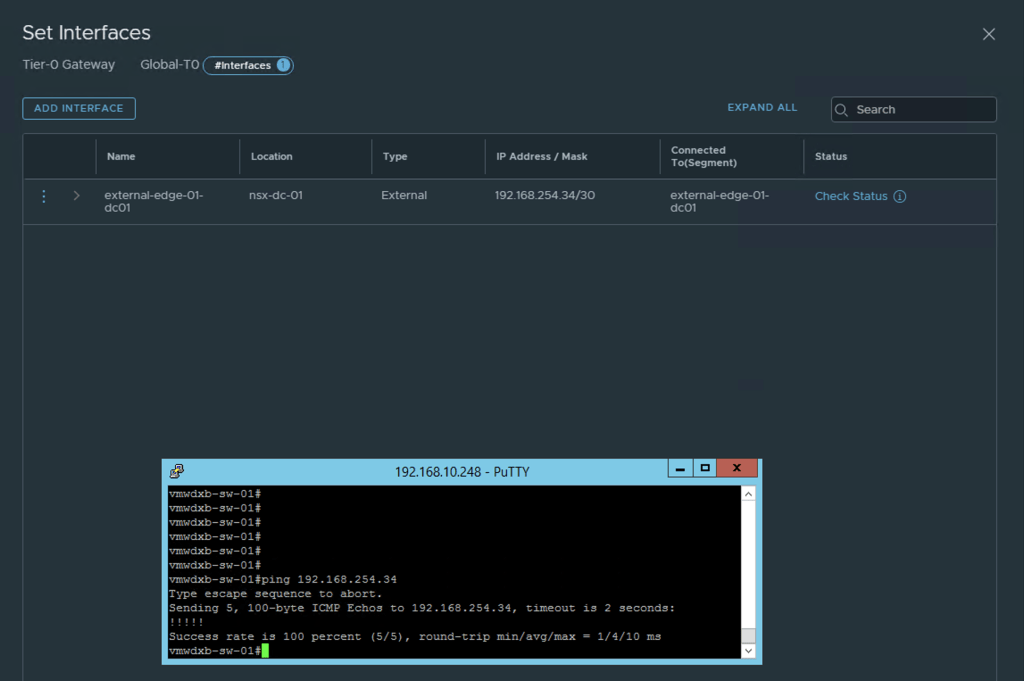Click EXPAND ALL to expand all rows
Image resolution: width=1024 pixels, height=681 pixels.
(x=762, y=107)
